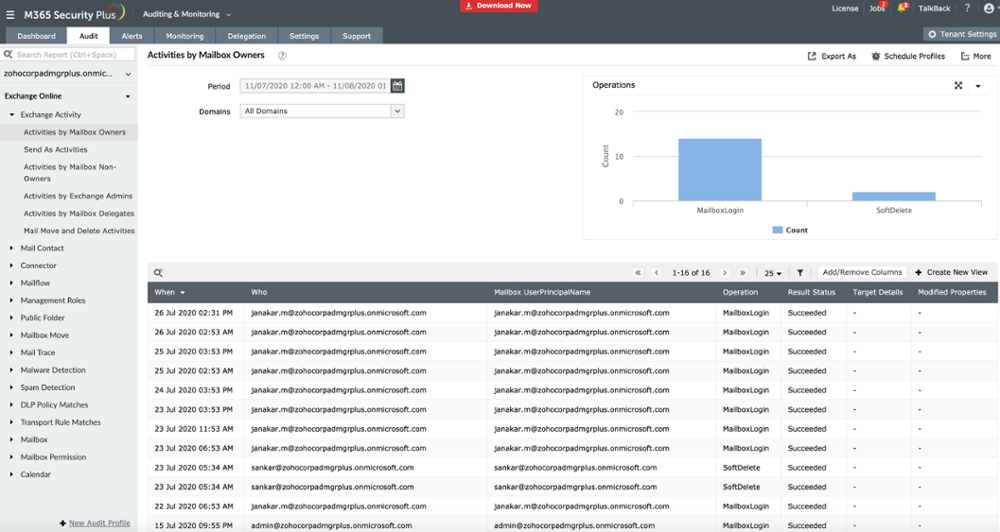Switch to the Alerts tab

coord(132,36)
